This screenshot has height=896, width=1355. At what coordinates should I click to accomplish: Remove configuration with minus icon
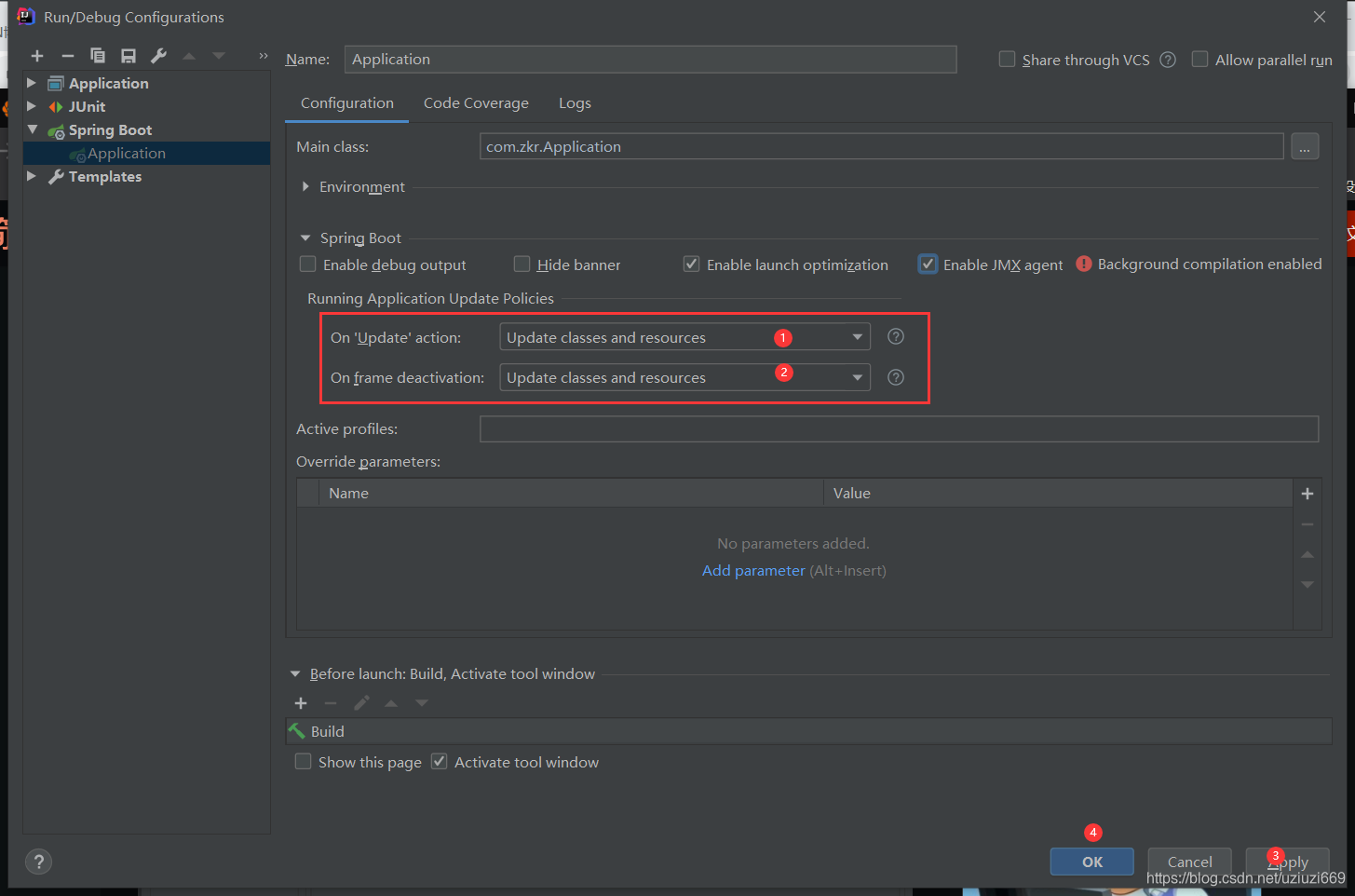click(68, 56)
